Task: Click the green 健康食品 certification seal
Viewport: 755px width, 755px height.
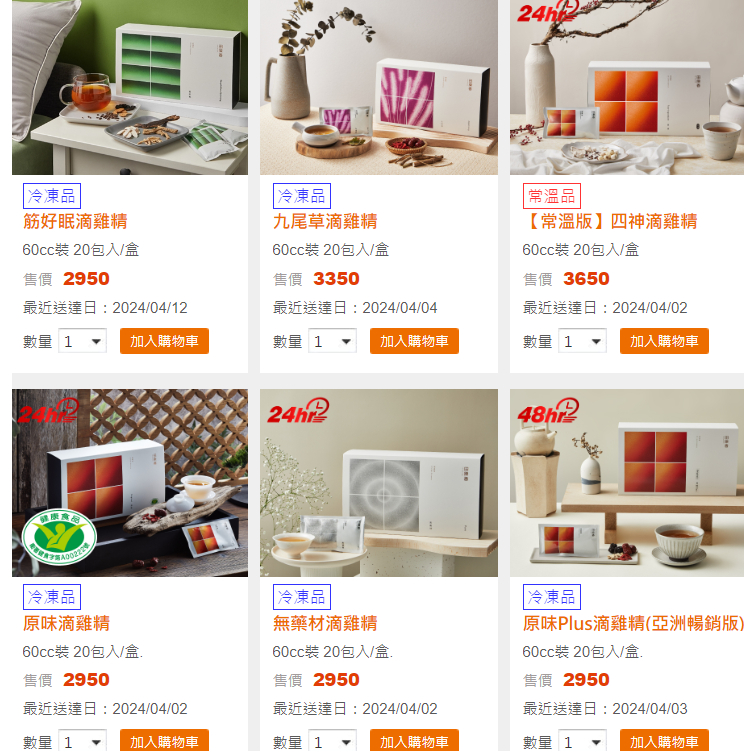Action: 60,536
